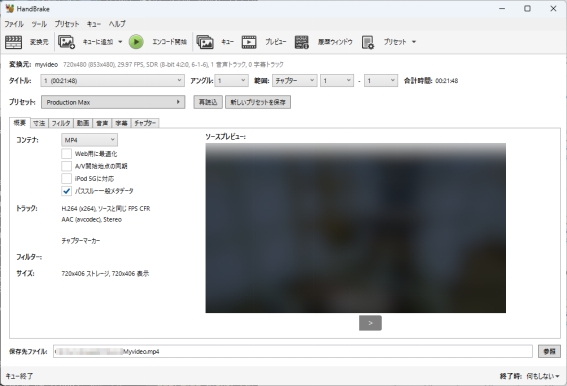This screenshot has height=386, width=567.
Task: Open the Production Max preset selector
Action: (113, 102)
